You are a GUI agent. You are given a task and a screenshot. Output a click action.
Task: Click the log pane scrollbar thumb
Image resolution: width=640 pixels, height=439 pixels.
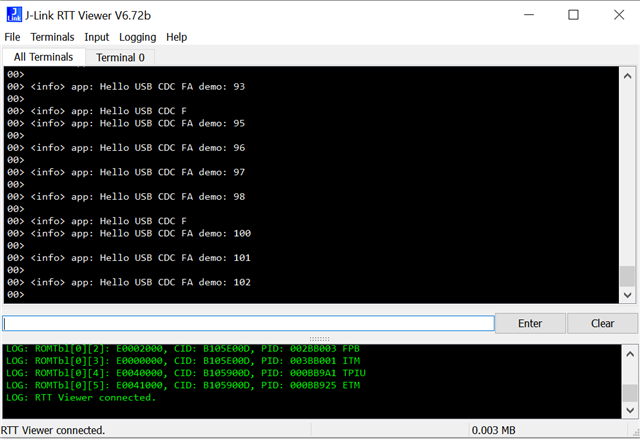(630, 393)
